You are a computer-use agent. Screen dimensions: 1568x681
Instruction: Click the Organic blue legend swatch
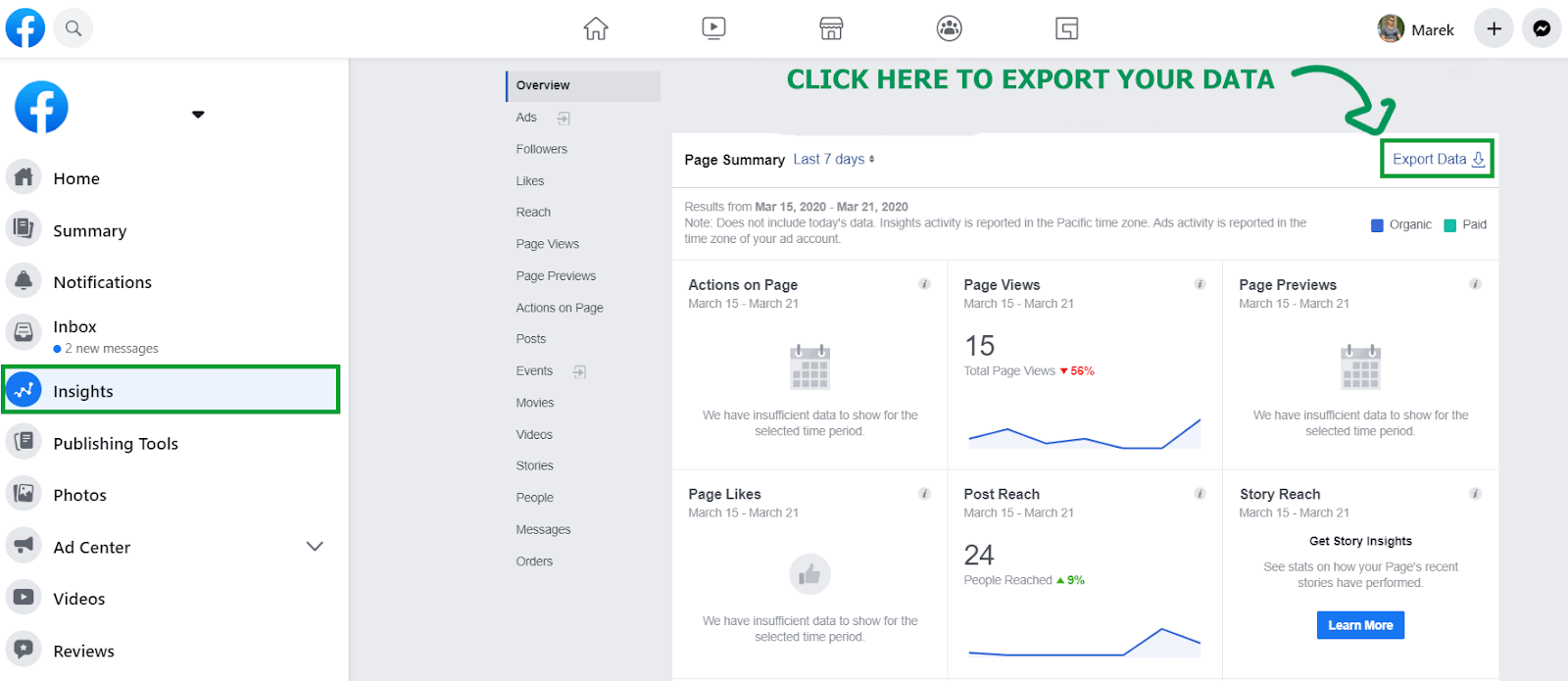pyautogui.click(x=1377, y=225)
